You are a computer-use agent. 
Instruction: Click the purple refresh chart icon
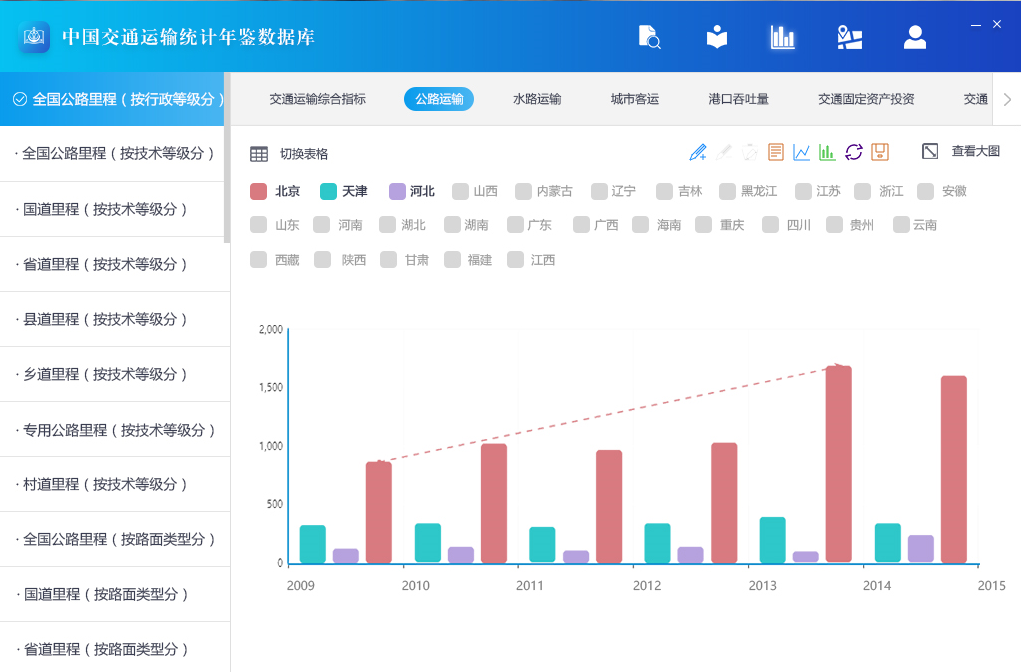click(853, 152)
